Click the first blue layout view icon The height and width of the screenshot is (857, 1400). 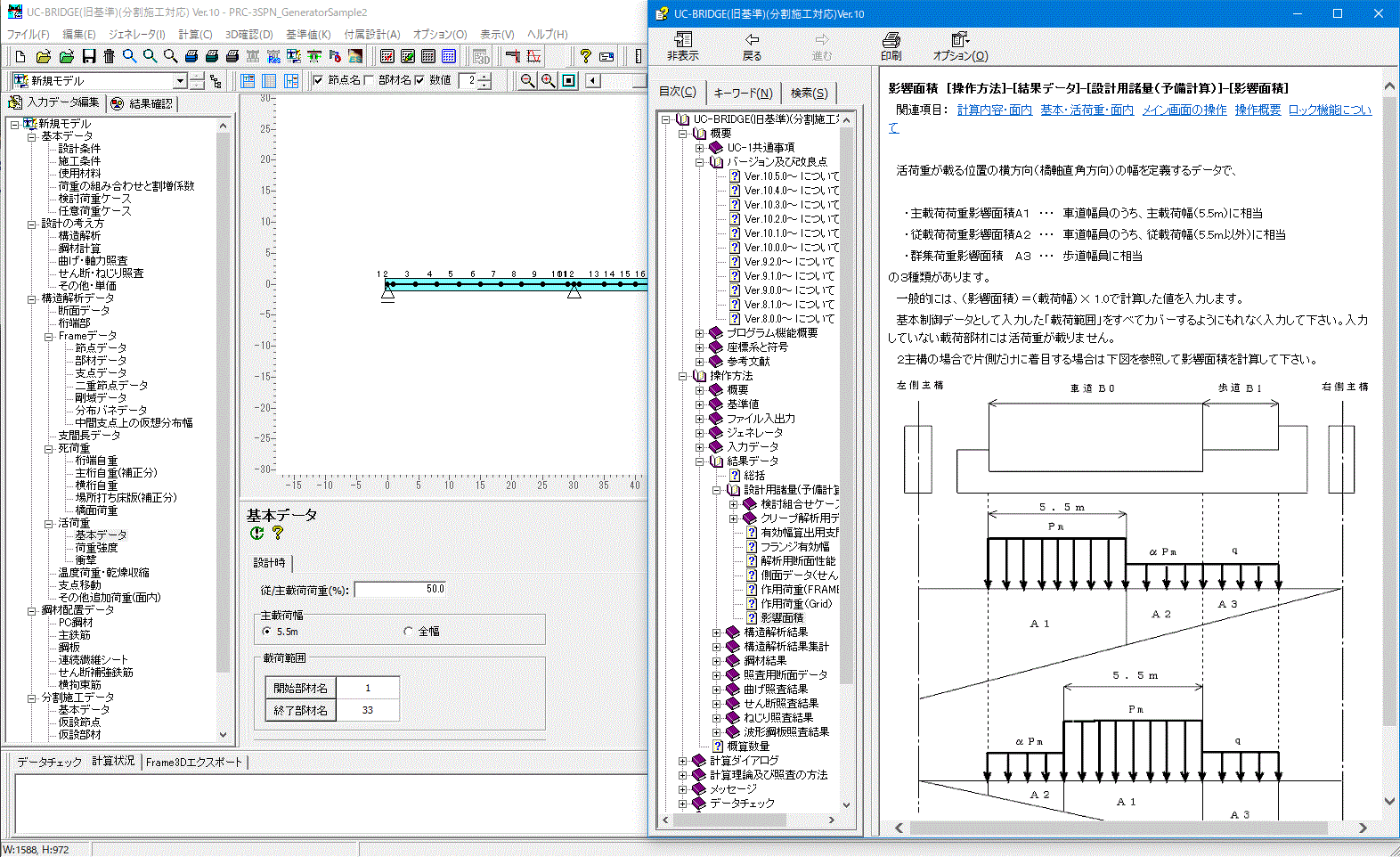click(248, 81)
